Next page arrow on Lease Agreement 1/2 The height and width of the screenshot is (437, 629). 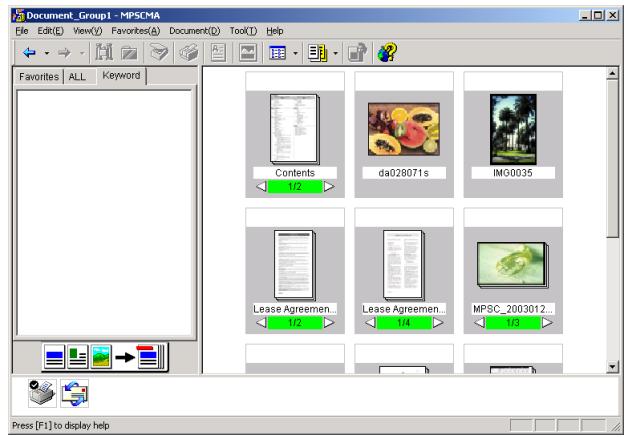coord(329,323)
